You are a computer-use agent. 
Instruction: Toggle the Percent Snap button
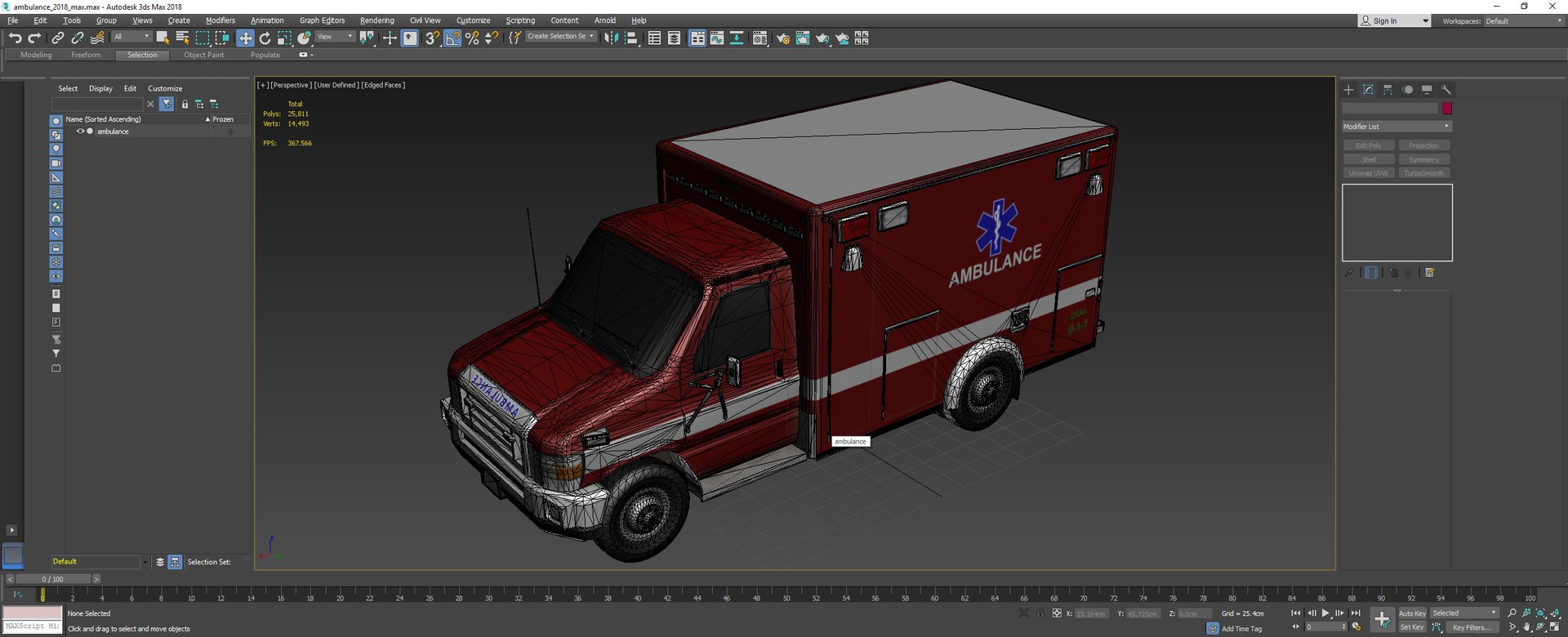[x=472, y=38]
